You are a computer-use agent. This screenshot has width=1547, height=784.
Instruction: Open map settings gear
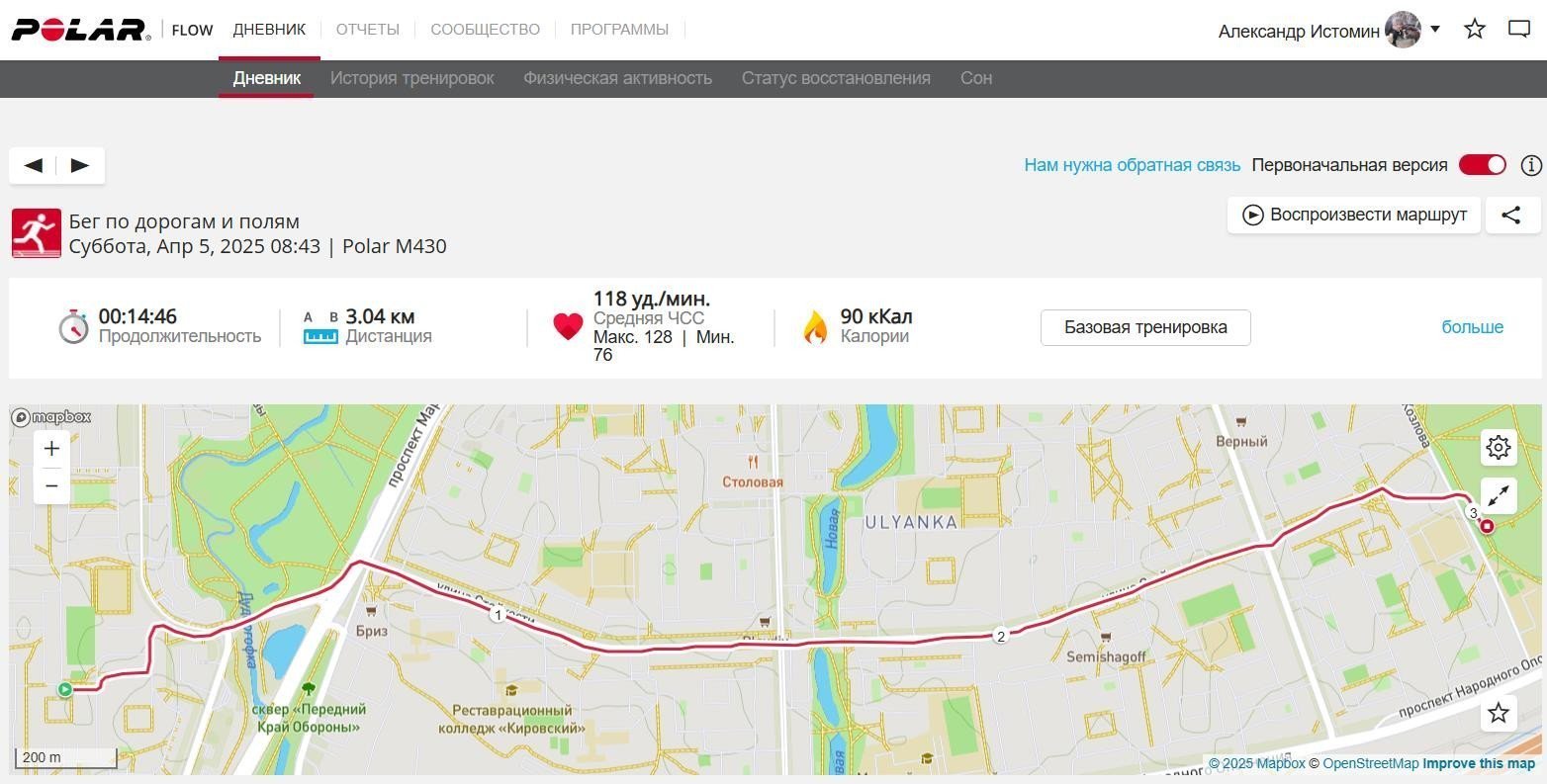(1499, 448)
